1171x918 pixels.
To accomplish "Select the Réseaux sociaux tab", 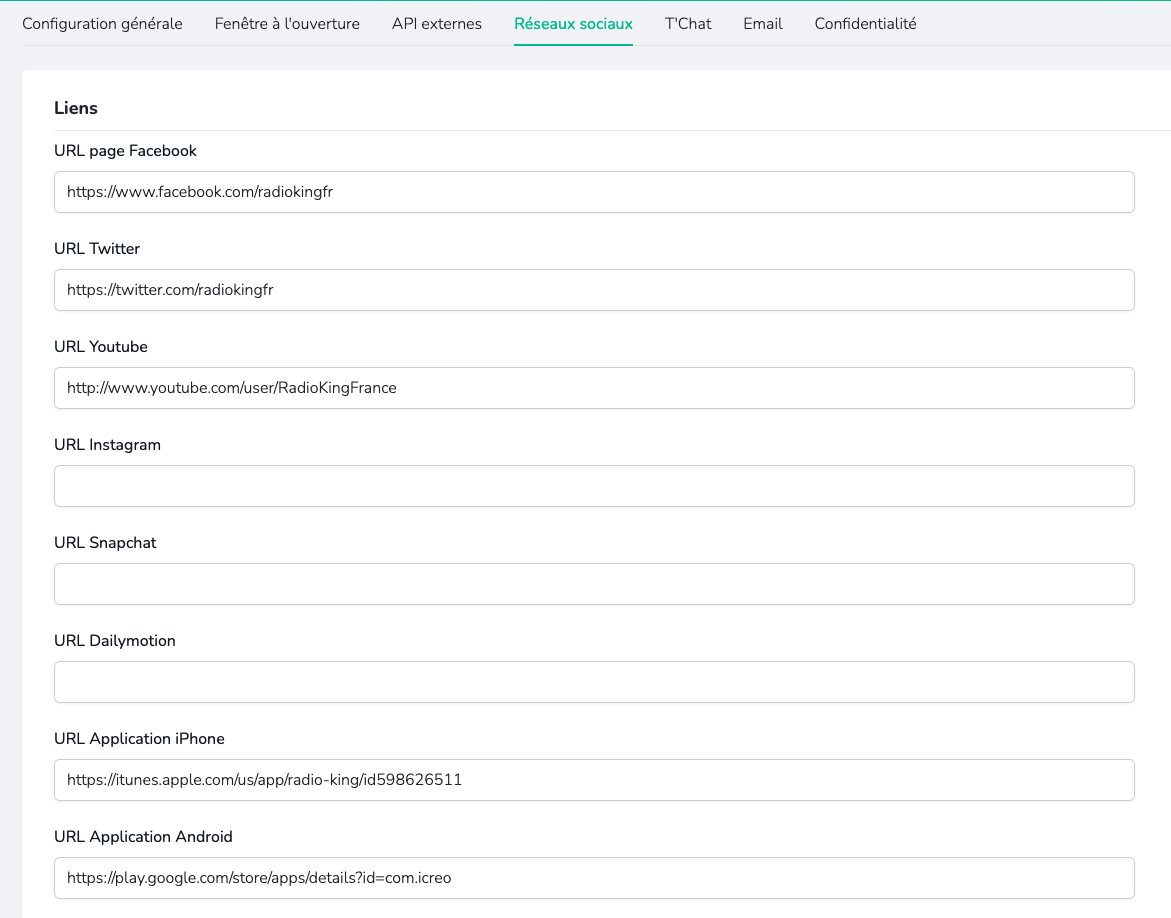I will (x=573, y=23).
